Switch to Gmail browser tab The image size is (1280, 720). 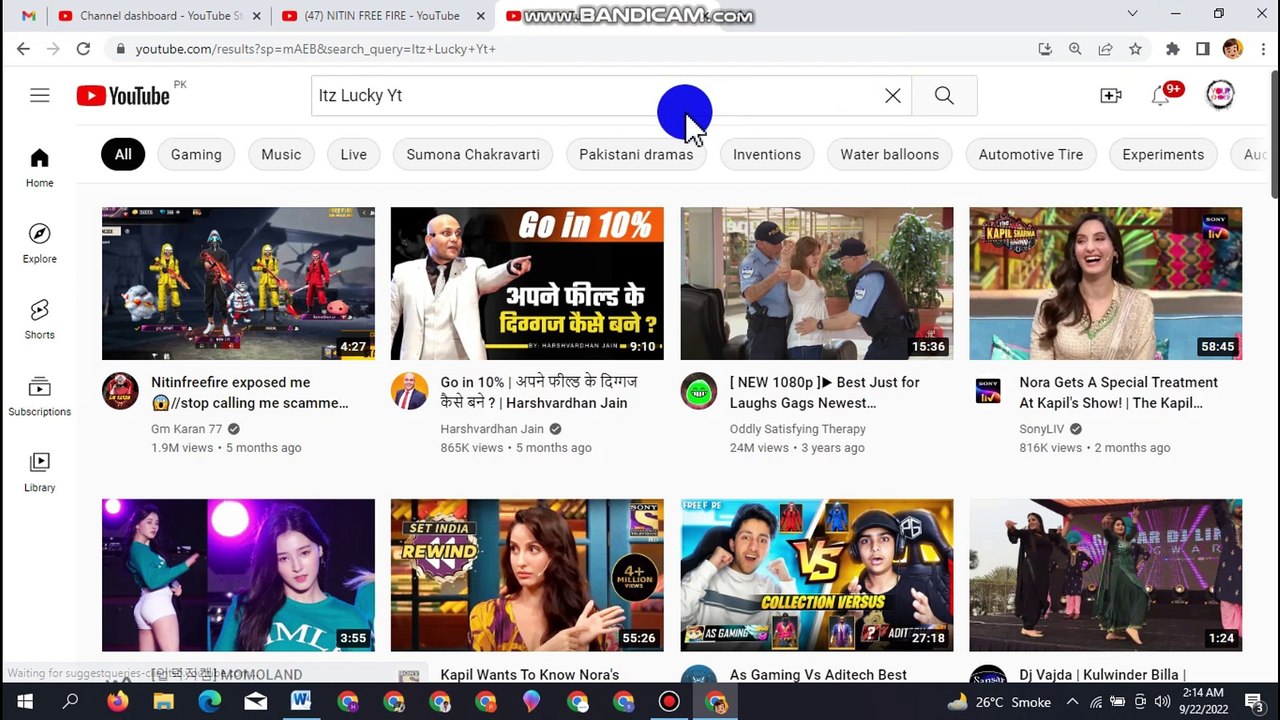click(x=28, y=15)
